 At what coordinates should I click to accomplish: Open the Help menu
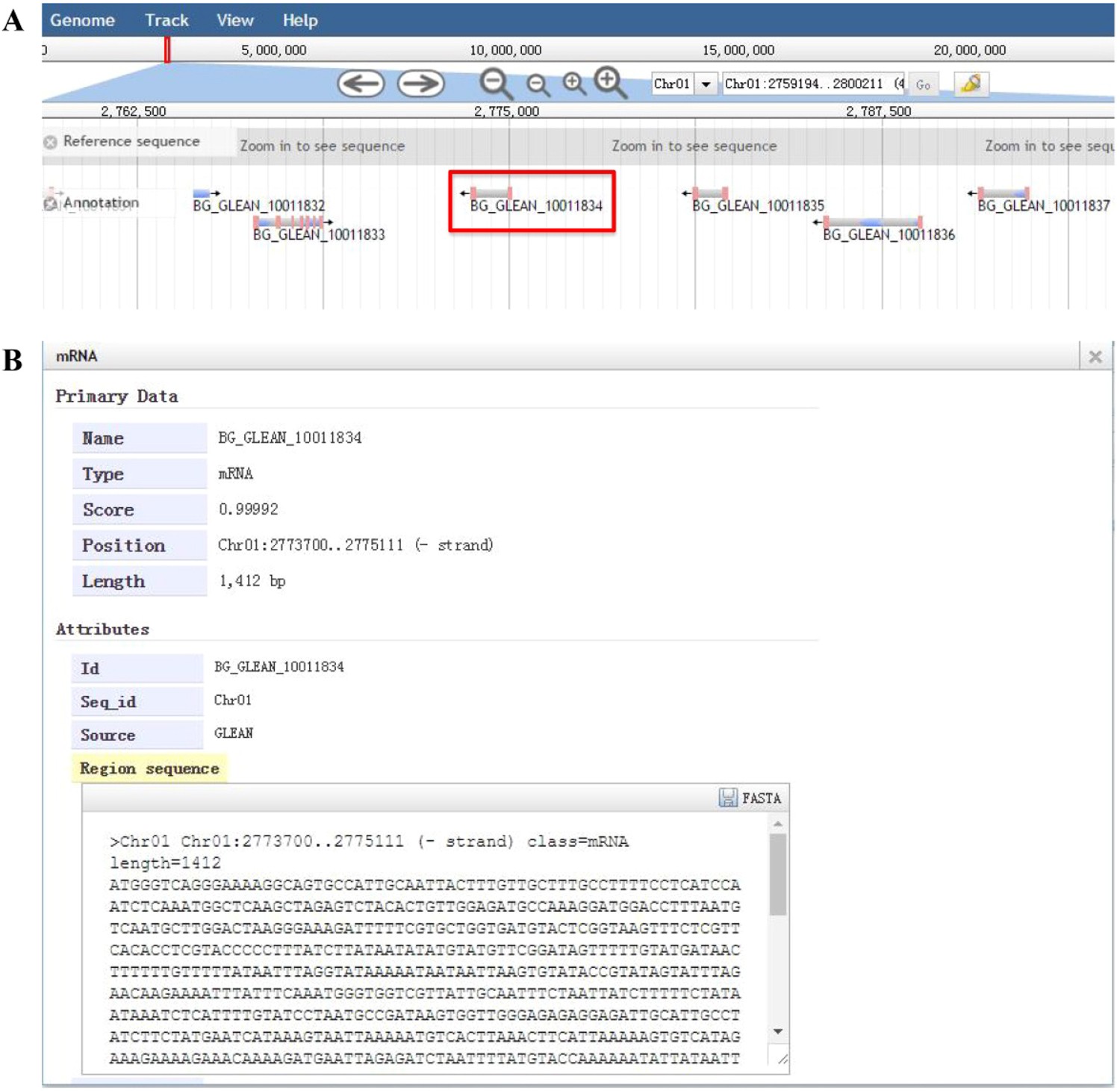[x=300, y=20]
